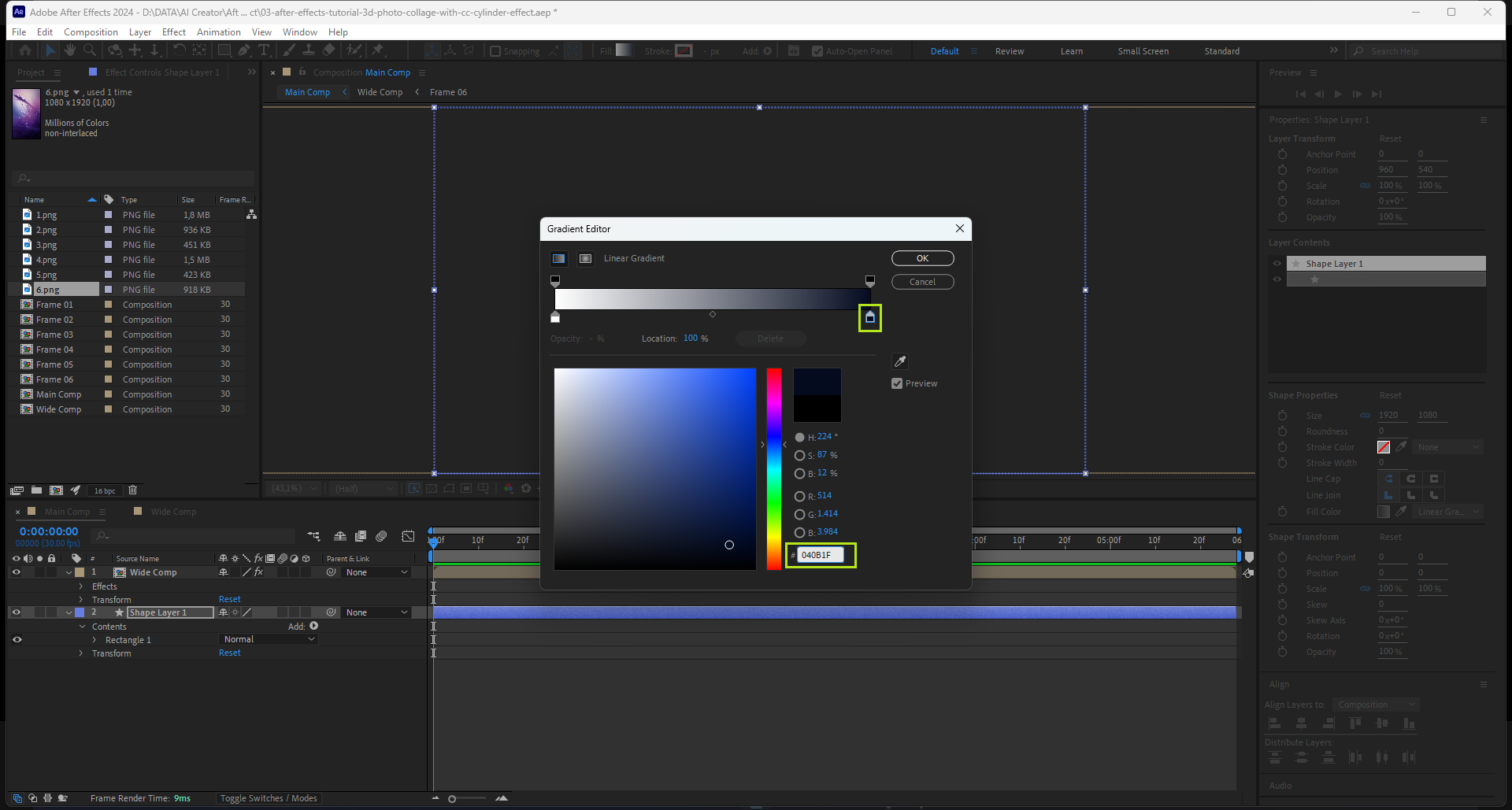Select the S saturation radio button

tap(799, 455)
